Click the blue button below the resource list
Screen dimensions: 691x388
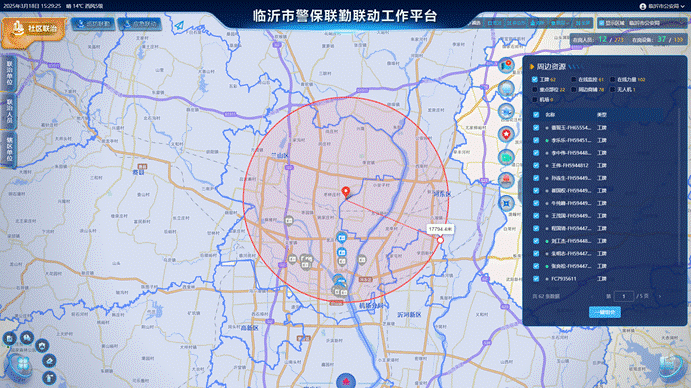tap(605, 312)
